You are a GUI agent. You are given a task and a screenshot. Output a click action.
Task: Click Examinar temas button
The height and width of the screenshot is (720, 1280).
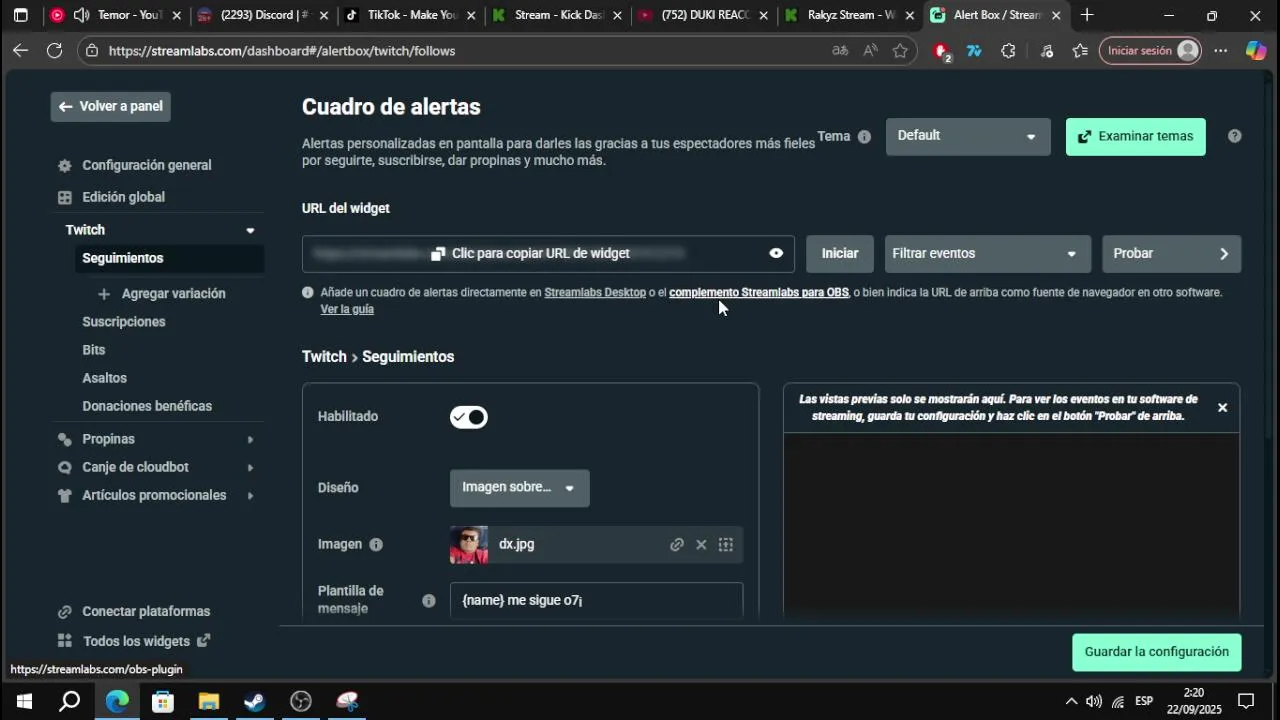point(1136,137)
